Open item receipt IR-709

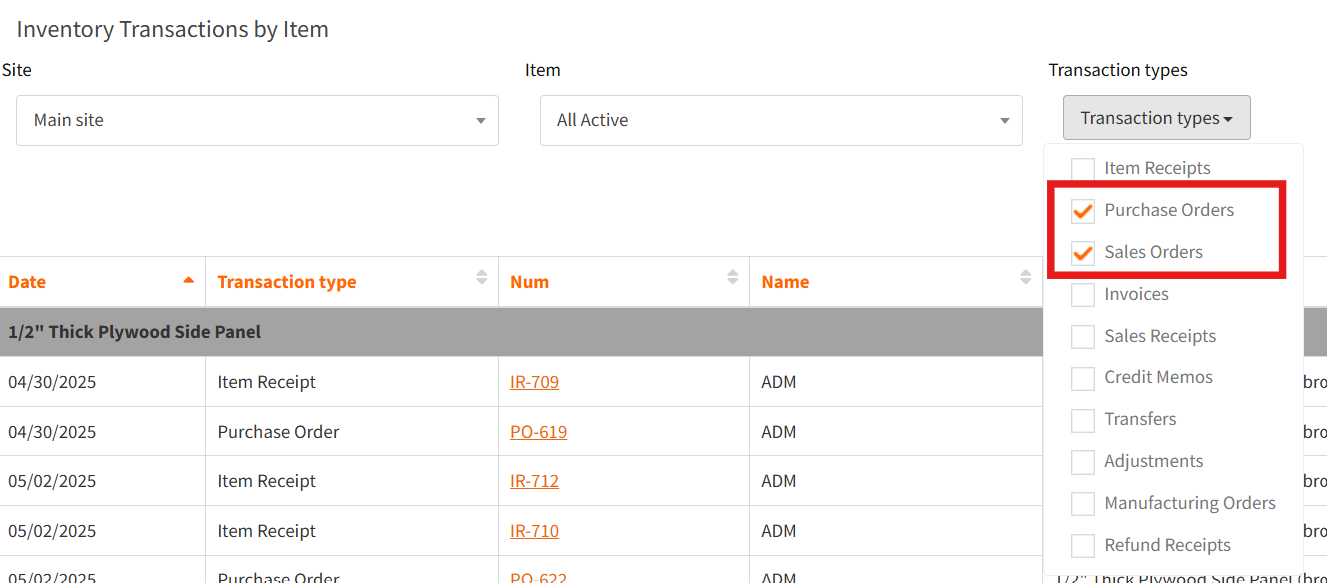click(534, 382)
